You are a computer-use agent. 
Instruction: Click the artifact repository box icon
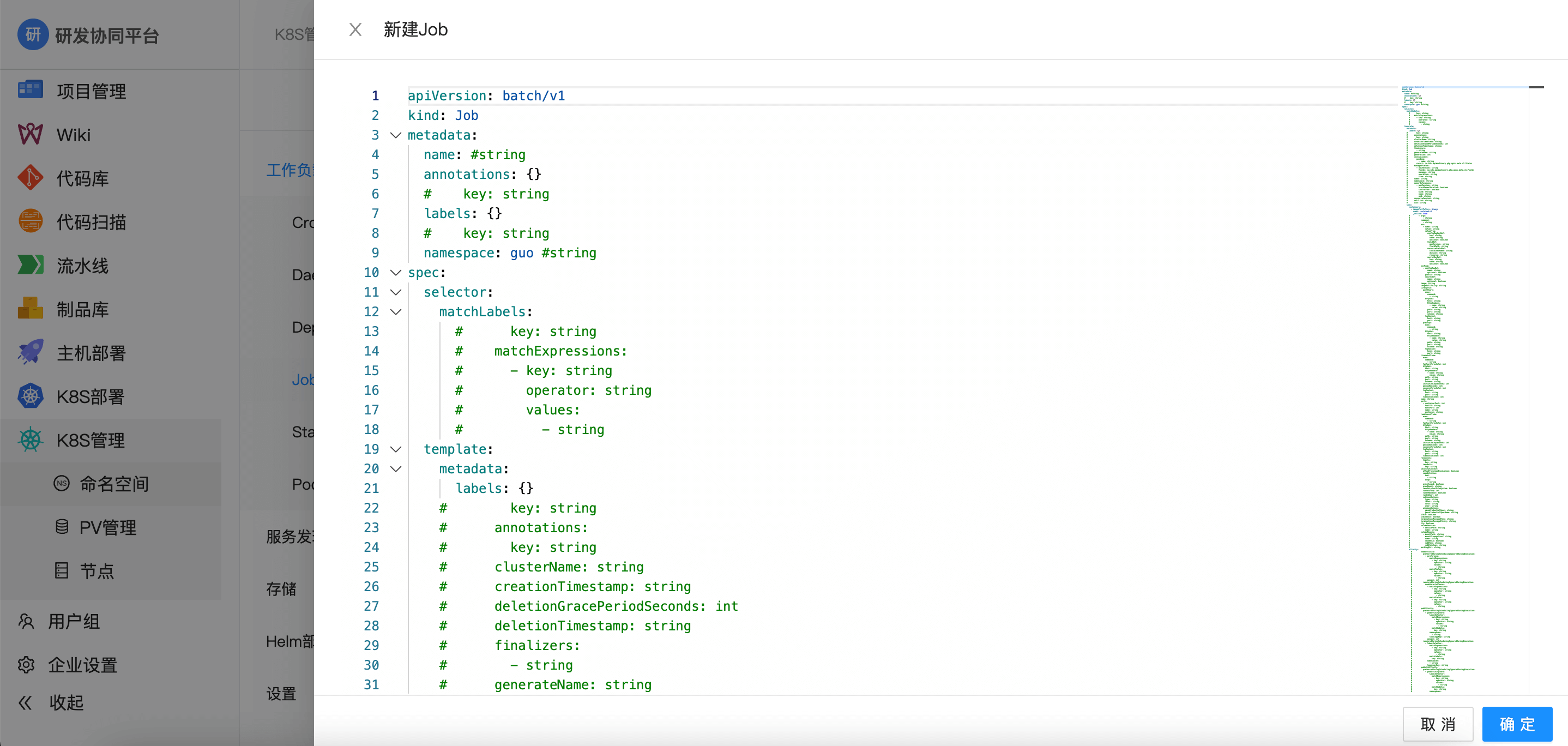coord(30,309)
